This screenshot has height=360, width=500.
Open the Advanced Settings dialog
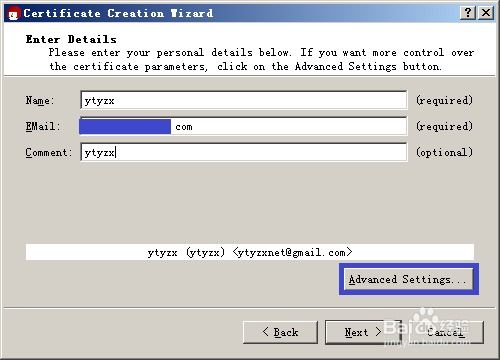(x=409, y=279)
